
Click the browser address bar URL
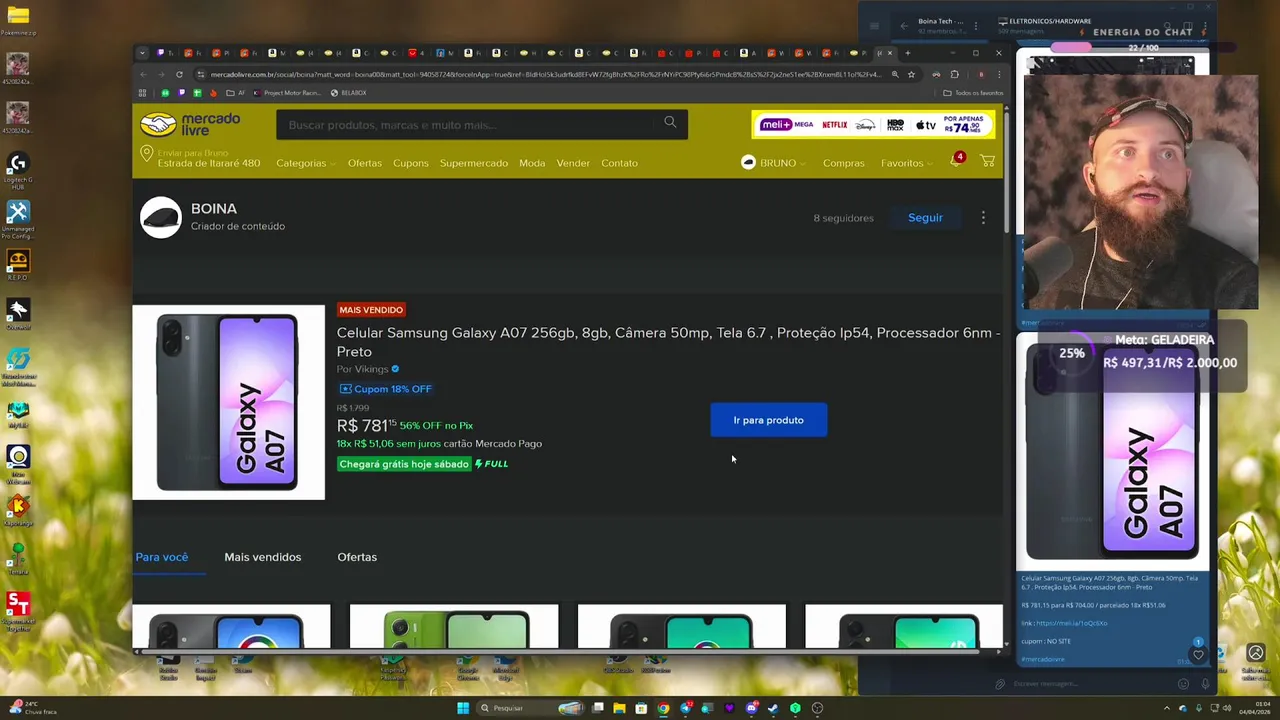[x=545, y=74]
